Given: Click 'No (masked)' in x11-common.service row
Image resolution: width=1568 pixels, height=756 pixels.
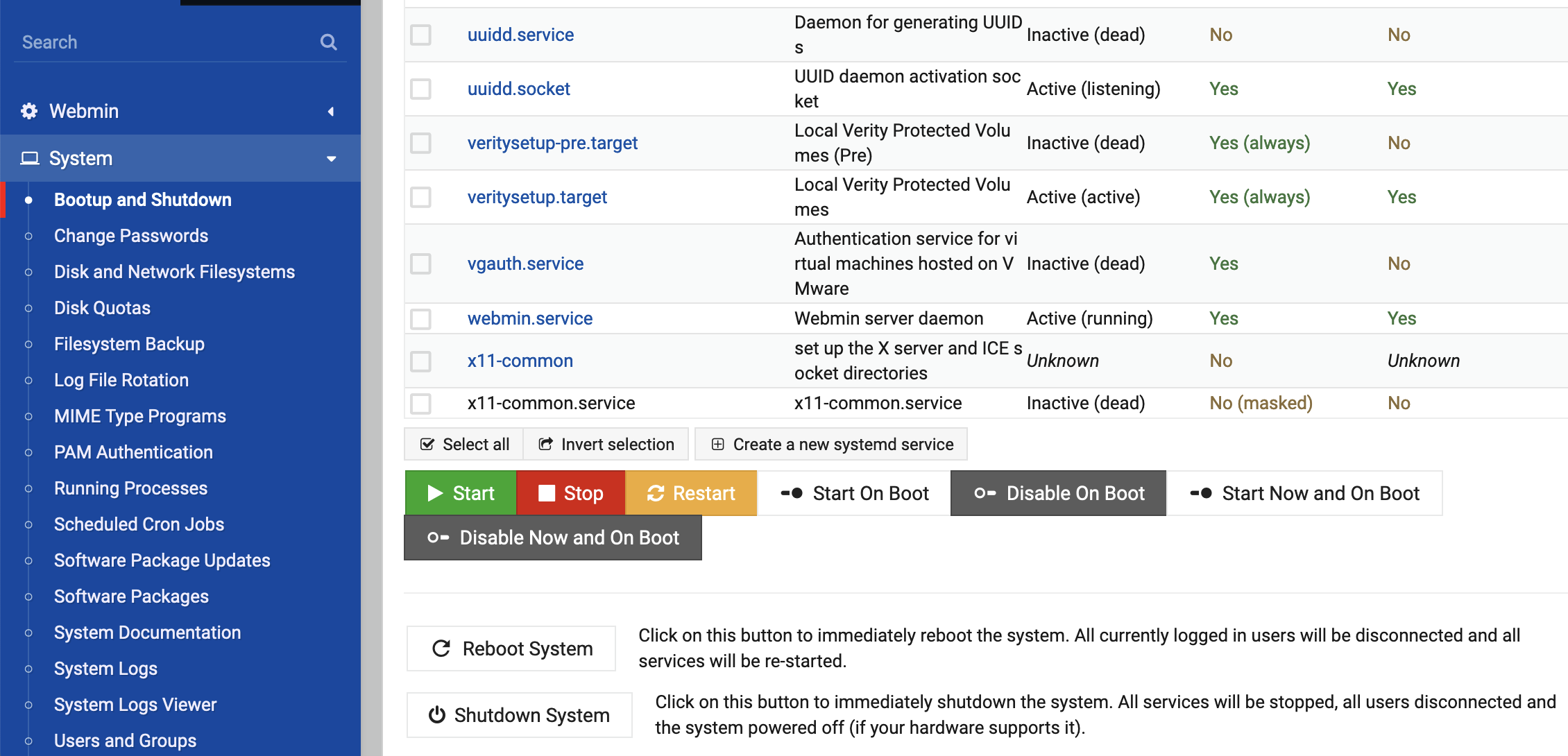Looking at the screenshot, I should pos(1261,403).
